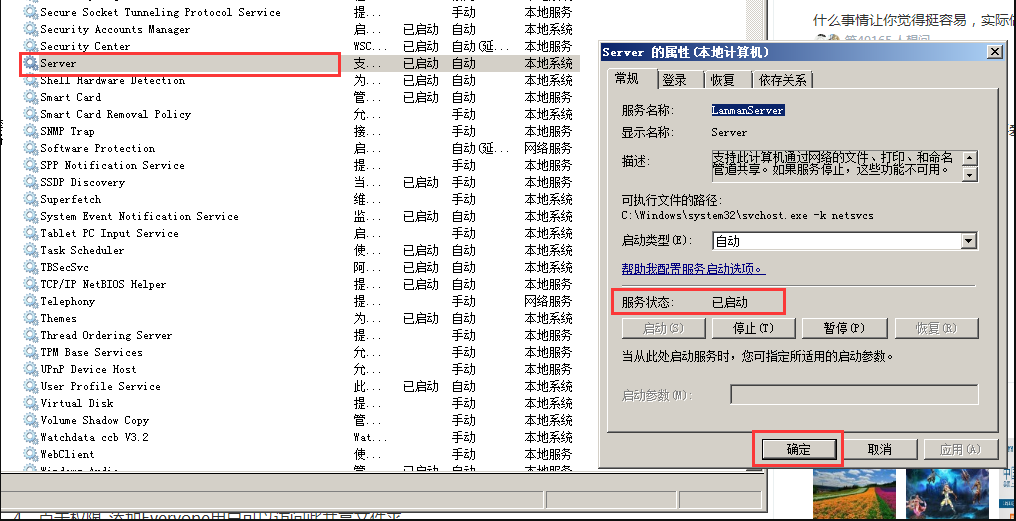The height and width of the screenshot is (521, 1016).
Task: Click description box scroll up arrow
Action: [970, 158]
